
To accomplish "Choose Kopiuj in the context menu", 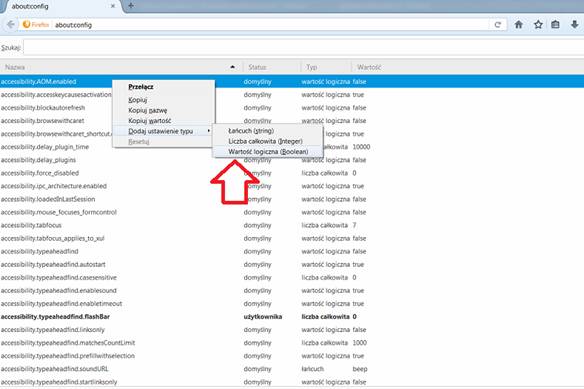I will tap(164, 100).
